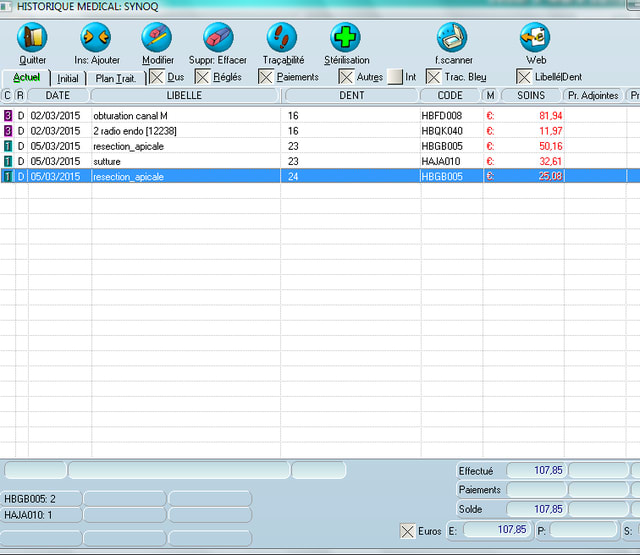The width and height of the screenshot is (640, 555).
Task: Click the Modifier toolbar icon
Action: [x=157, y=38]
